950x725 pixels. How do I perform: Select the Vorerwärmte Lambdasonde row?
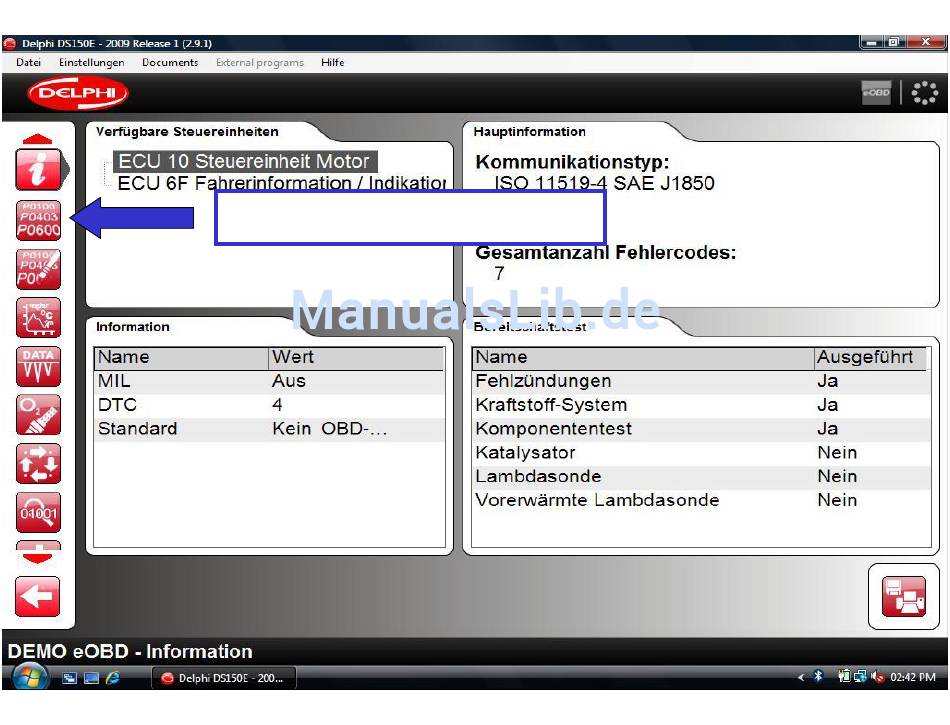click(x=701, y=500)
